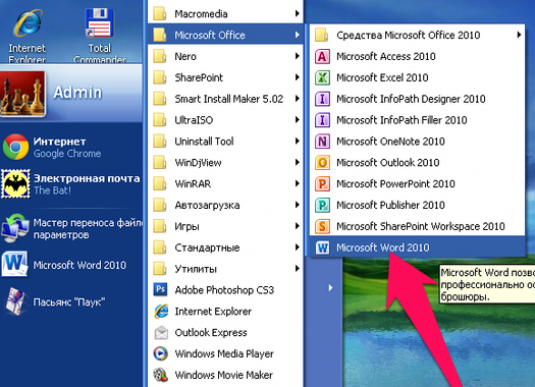
Task: Click the SharePoint Workspace 2010 icon
Action: (x=322, y=226)
